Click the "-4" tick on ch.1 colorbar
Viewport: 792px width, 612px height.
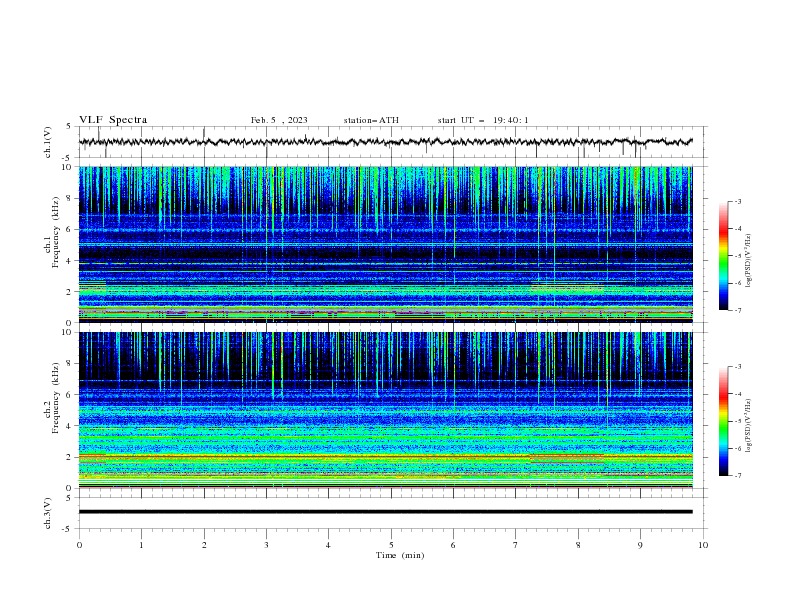[x=737, y=229]
